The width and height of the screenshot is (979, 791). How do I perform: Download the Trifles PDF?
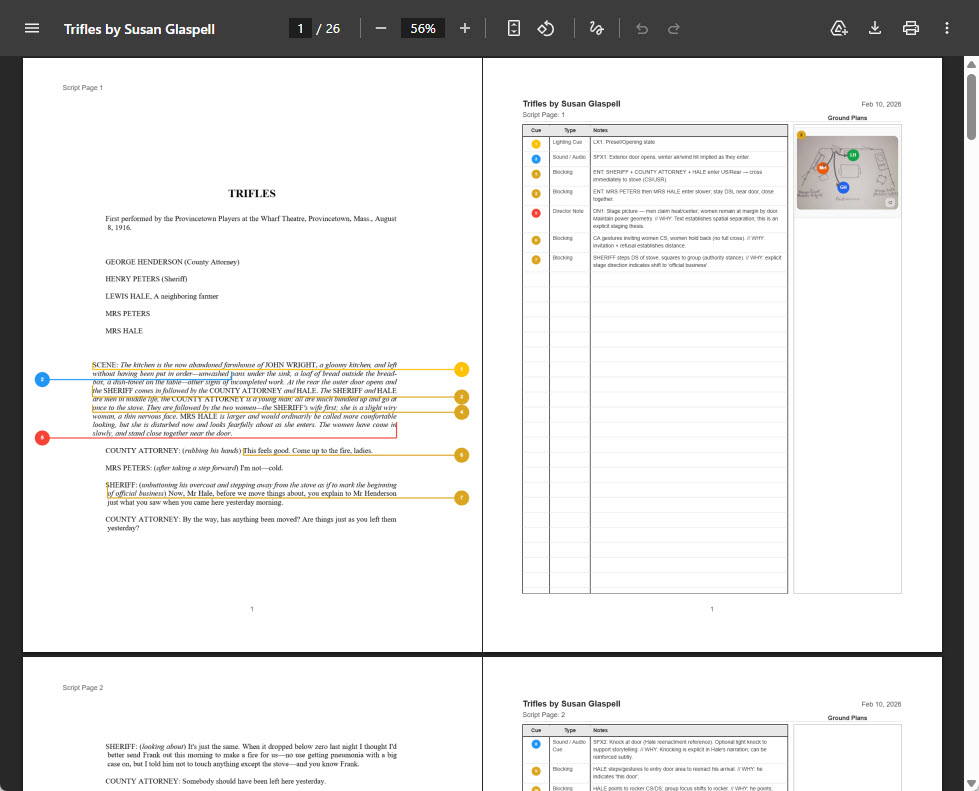[x=874, y=28]
